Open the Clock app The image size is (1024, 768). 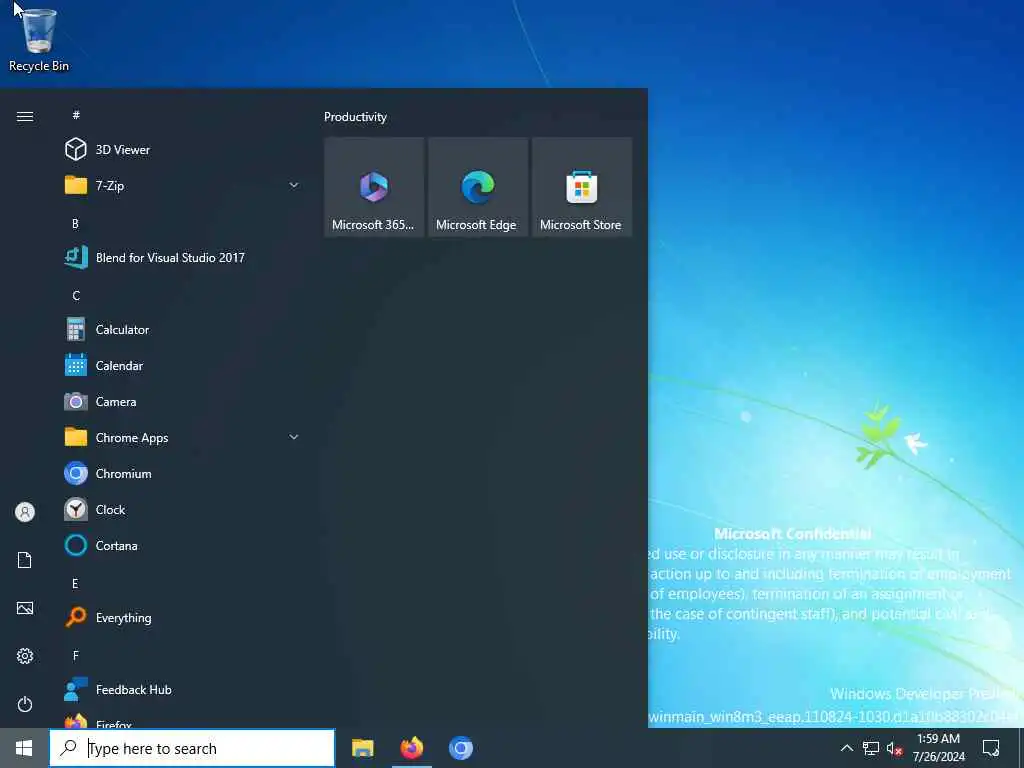pos(183,509)
